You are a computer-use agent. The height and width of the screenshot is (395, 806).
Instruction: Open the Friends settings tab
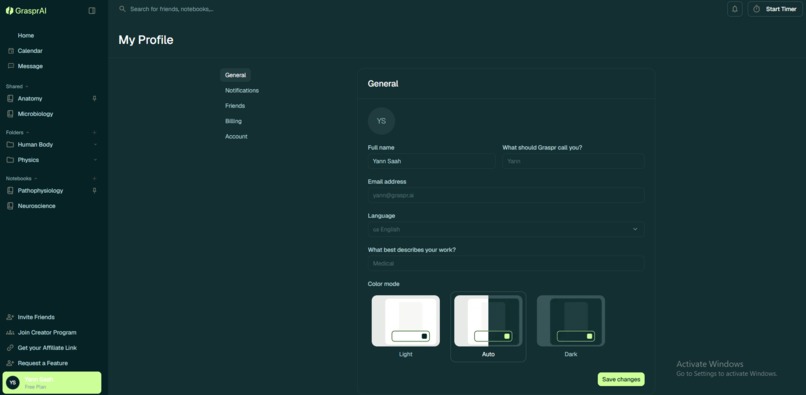235,106
